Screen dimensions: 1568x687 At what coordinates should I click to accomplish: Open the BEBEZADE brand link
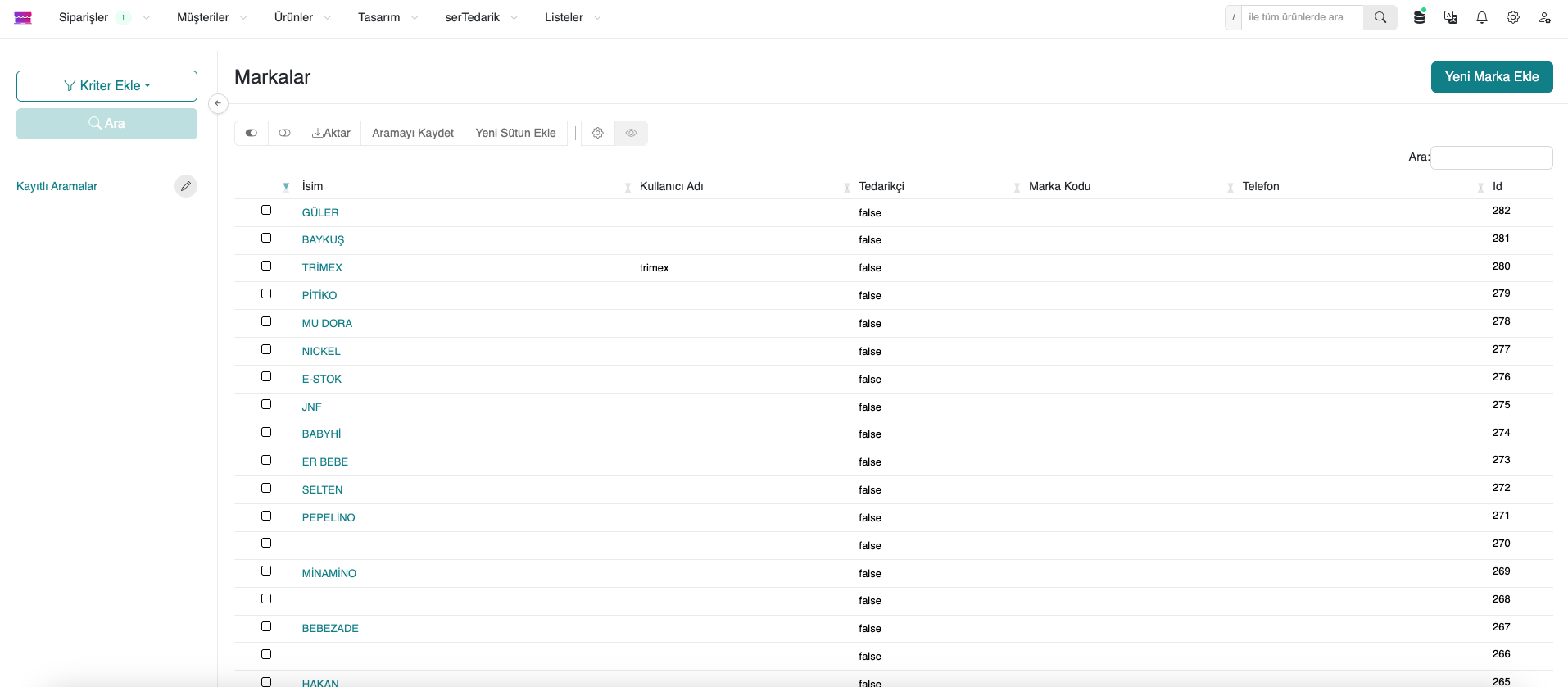[x=330, y=628]
